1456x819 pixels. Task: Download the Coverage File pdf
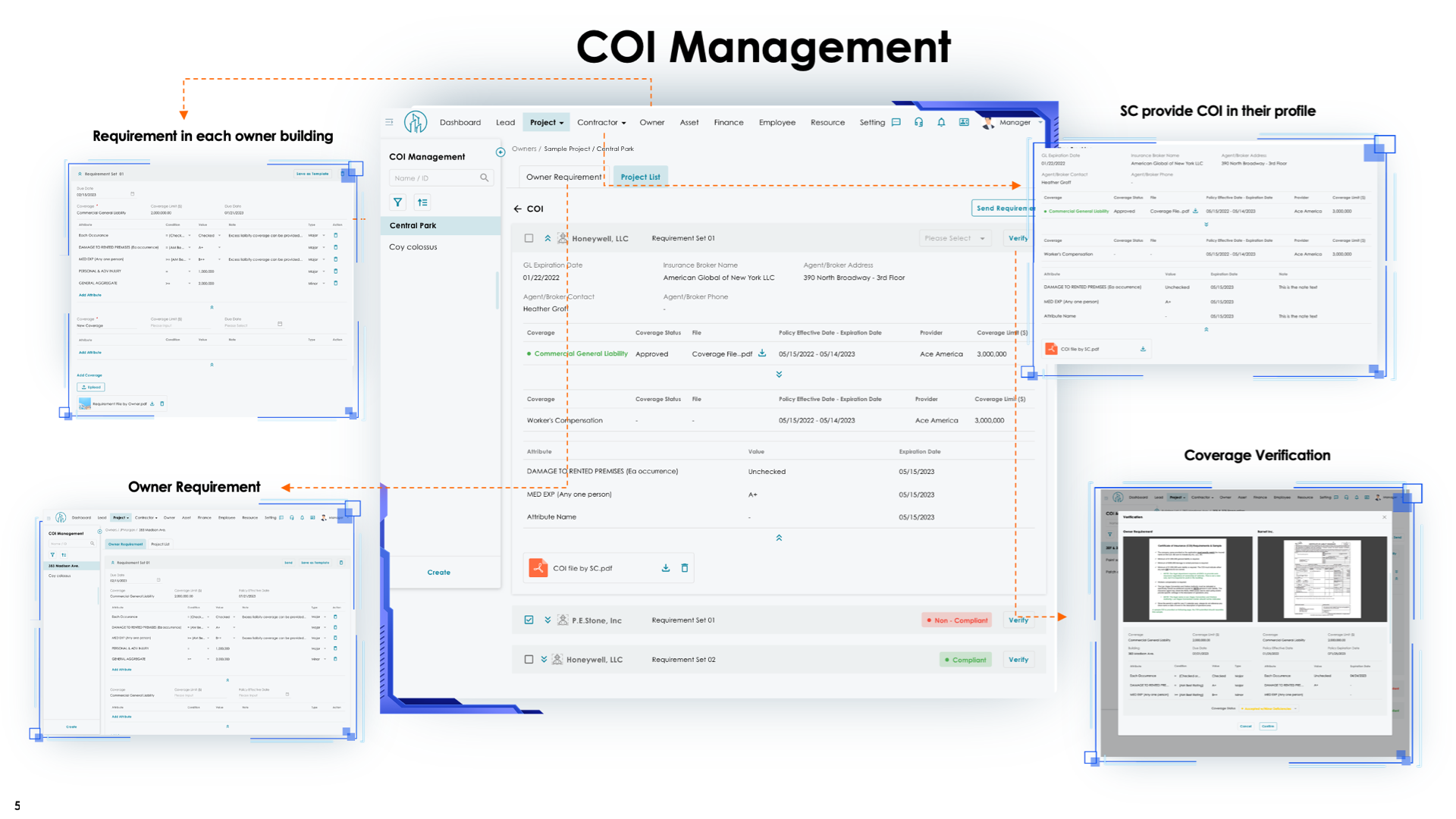pyautogui.click(x=762, y=353)
